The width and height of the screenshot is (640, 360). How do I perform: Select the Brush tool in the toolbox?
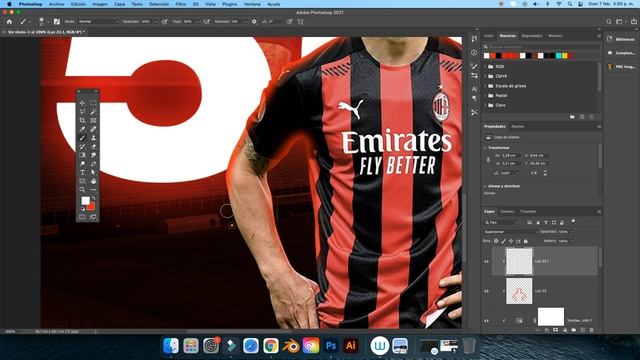pyautogui.click(x=82, y=138)
